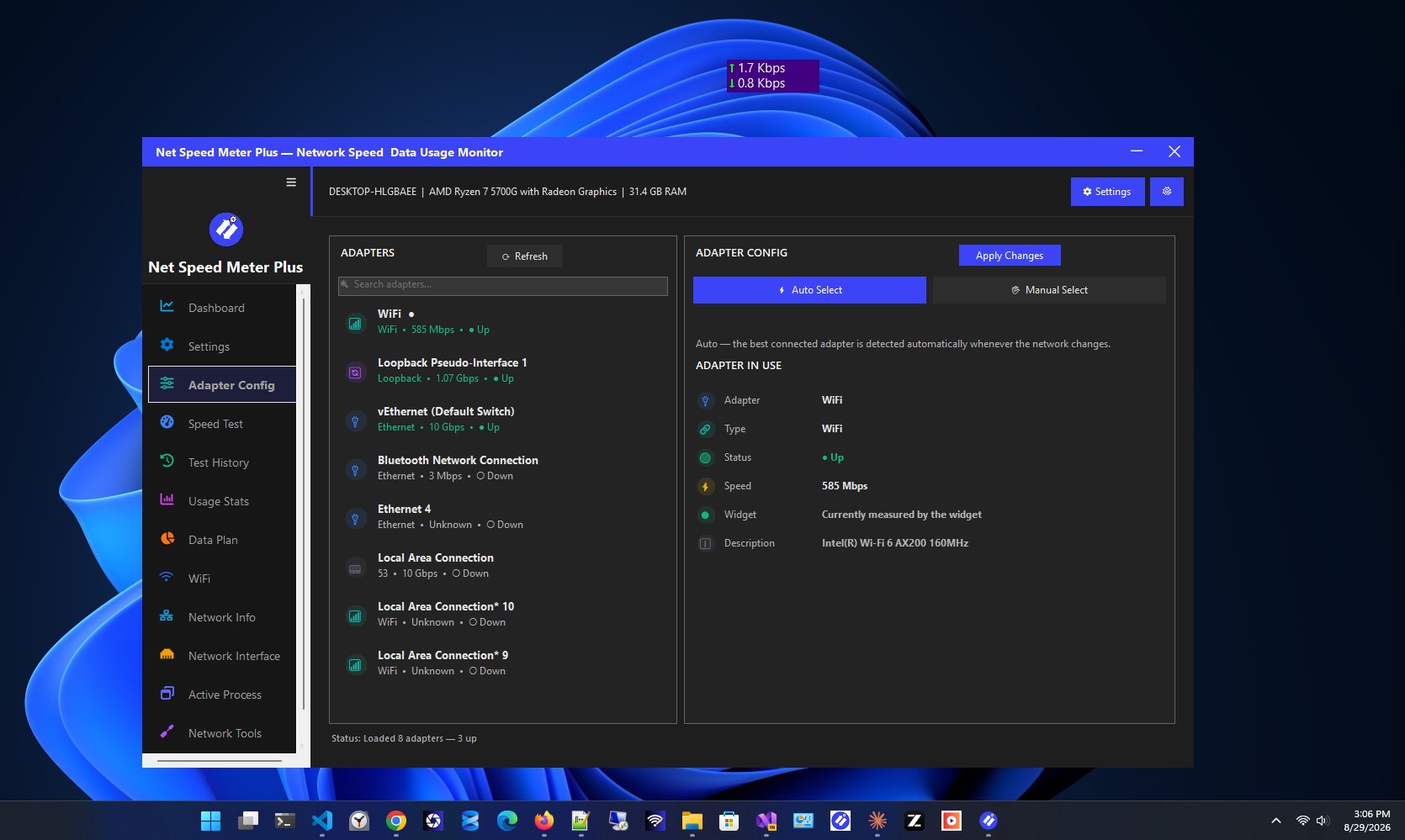Viewport: 1405px width, 840px height.
Task: Open Test History from the sidebar
Action: pos(222,462)
